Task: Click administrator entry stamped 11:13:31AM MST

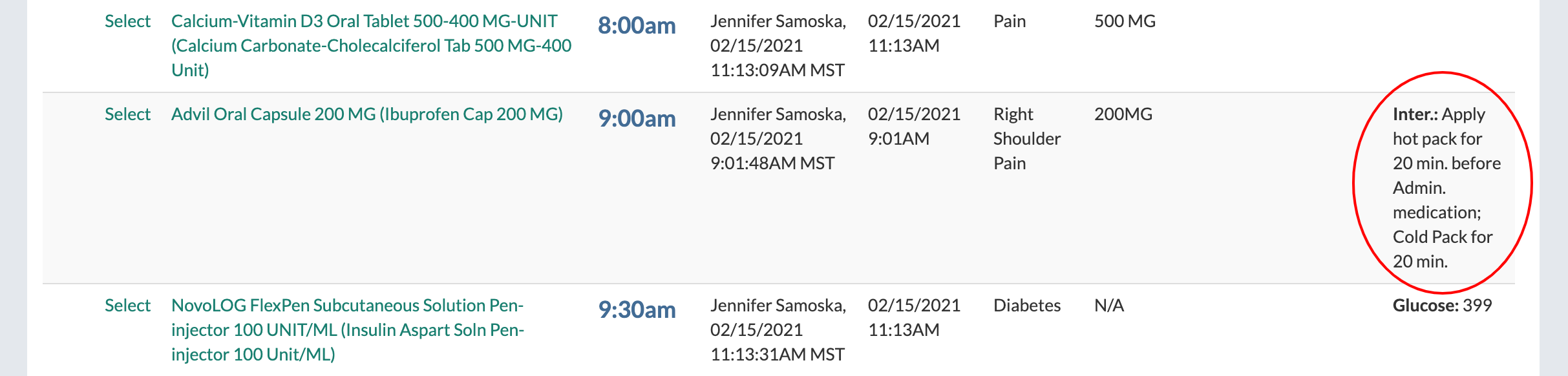Action: click(778, 330)
